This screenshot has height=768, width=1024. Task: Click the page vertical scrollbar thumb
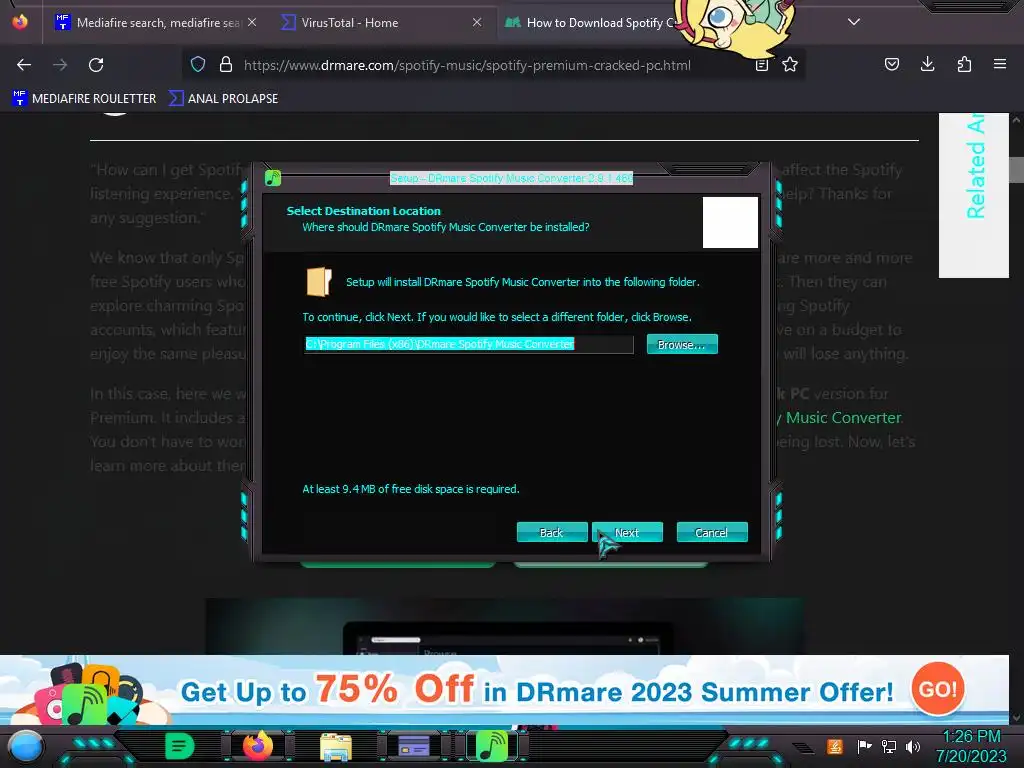(x=1016, y=170)
